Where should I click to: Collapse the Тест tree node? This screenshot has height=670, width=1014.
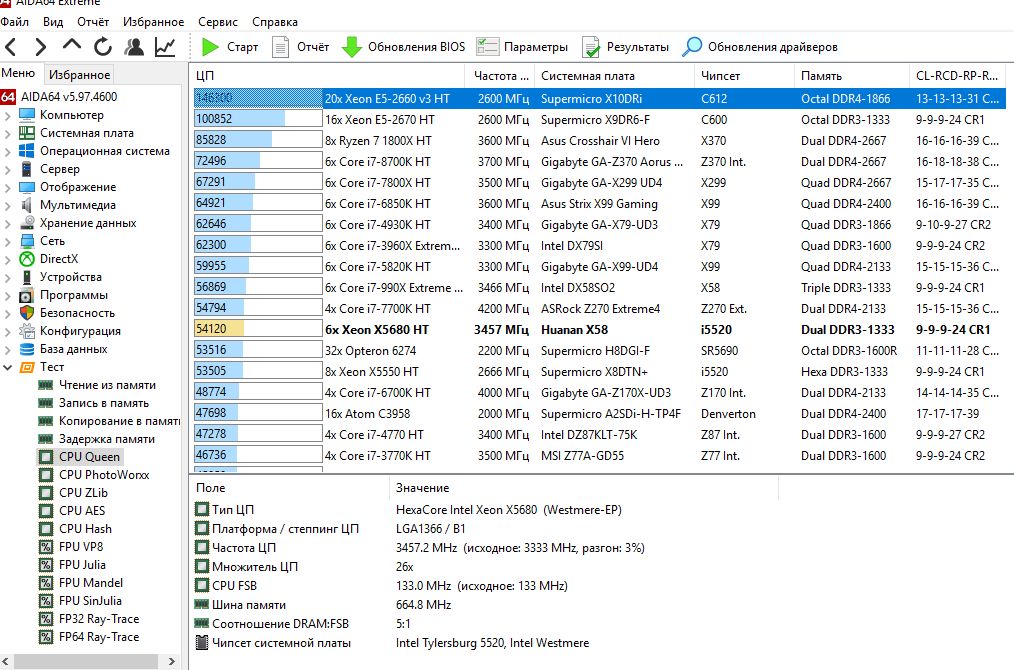8,367
